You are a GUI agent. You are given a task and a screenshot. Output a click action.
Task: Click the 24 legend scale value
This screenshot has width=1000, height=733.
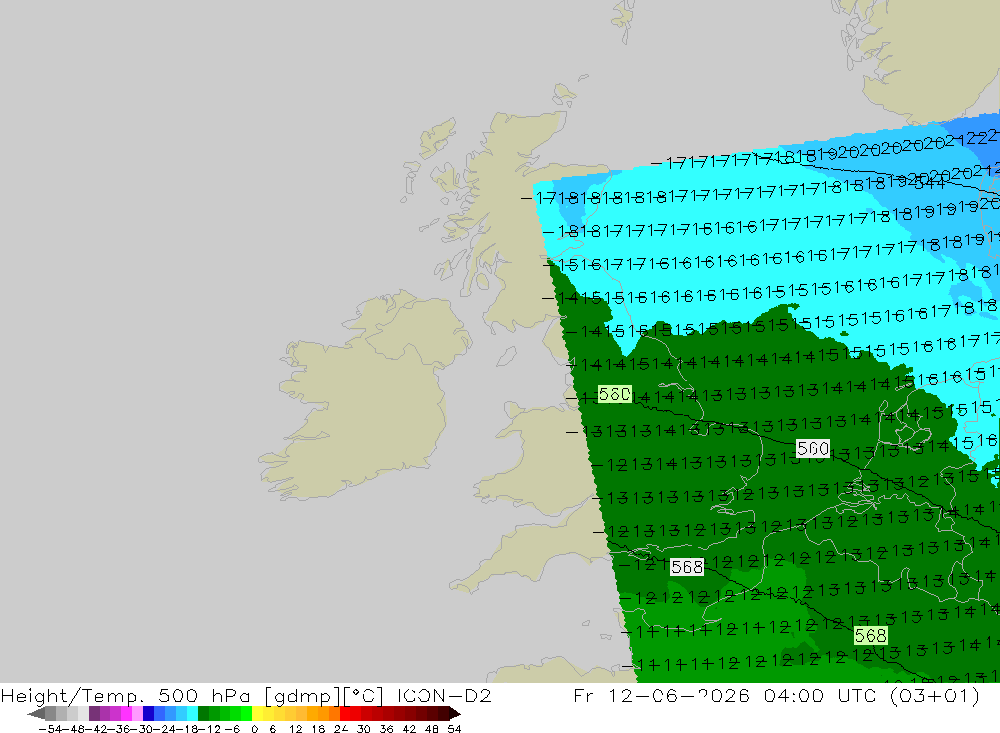coord(341,729)
